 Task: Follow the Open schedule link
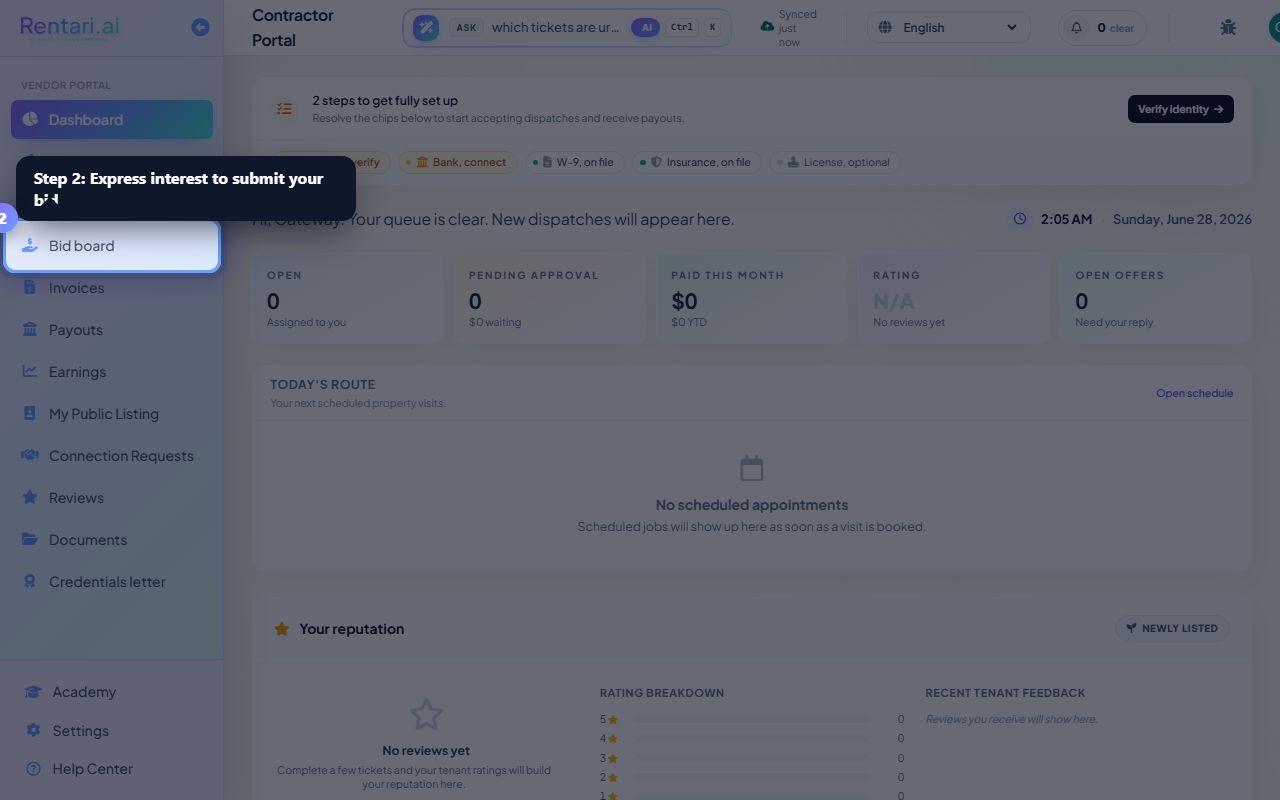(1194, 393)
